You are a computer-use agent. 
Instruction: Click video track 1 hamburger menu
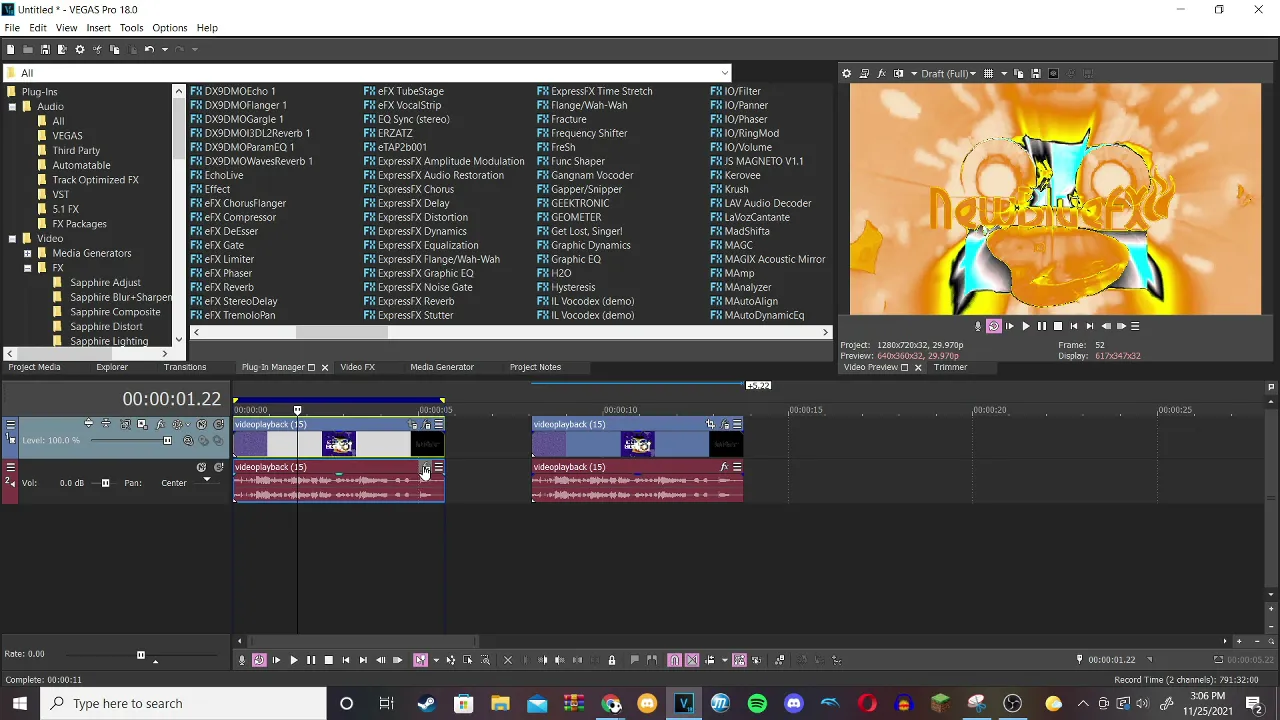tap(11, 424)
